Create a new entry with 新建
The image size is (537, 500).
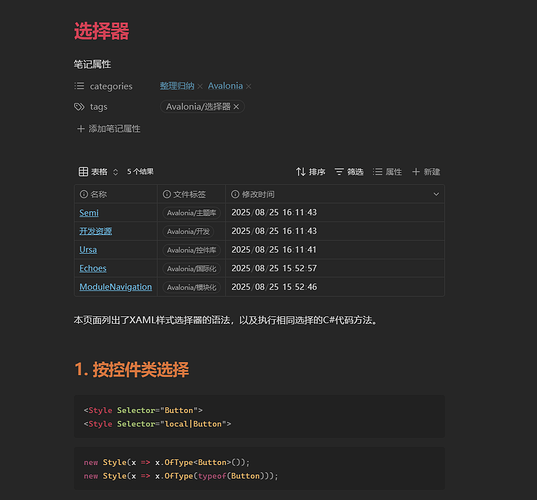(x=426, y=172)
